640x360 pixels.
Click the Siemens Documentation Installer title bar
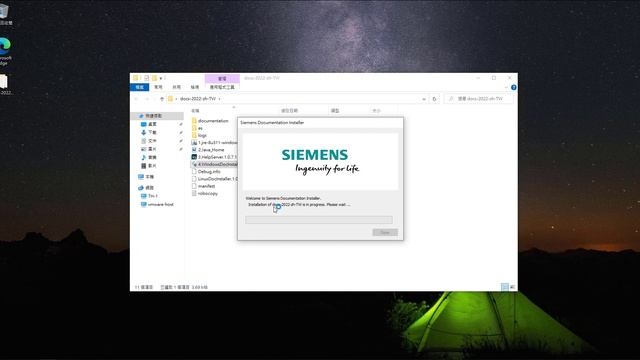[320, 122]
